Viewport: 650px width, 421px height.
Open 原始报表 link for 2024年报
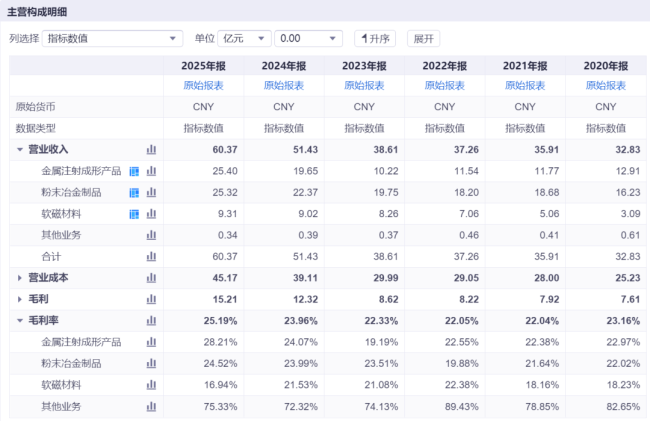coord(284,86)
